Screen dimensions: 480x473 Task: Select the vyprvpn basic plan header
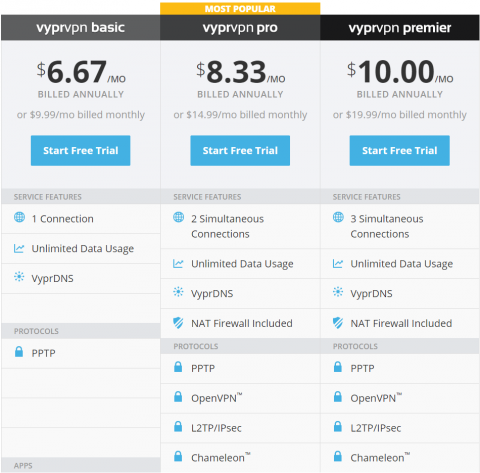pos(81,28)
